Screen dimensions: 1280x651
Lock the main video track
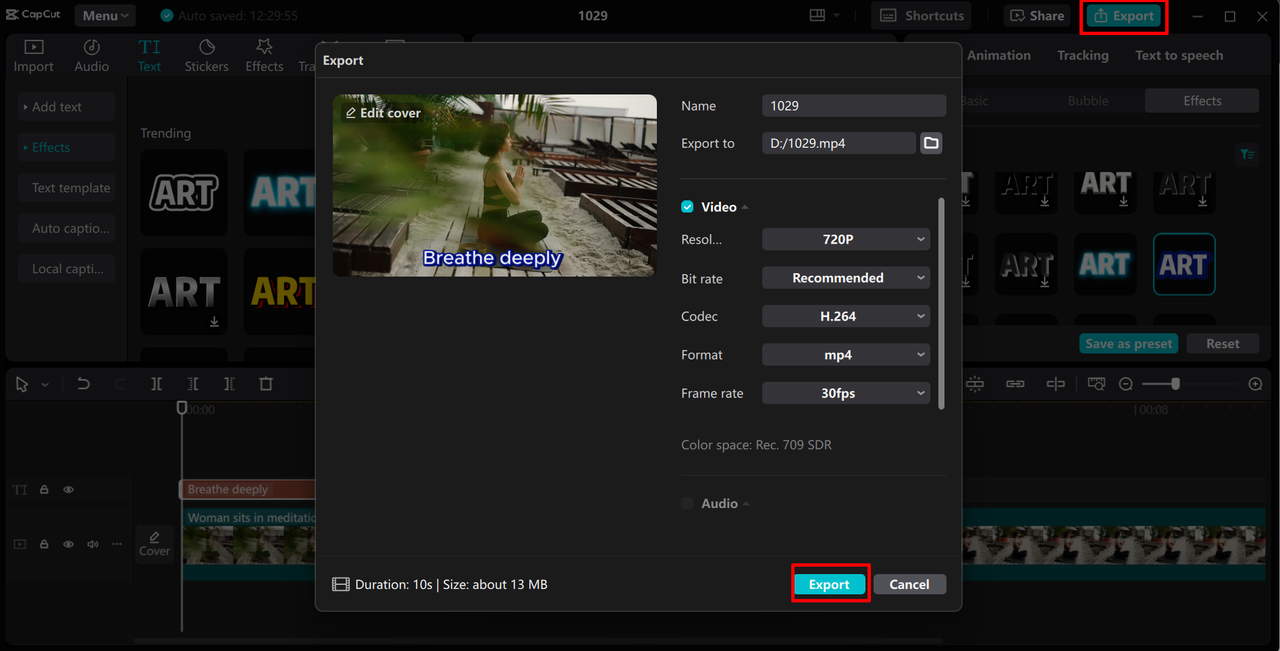(44, 544)
